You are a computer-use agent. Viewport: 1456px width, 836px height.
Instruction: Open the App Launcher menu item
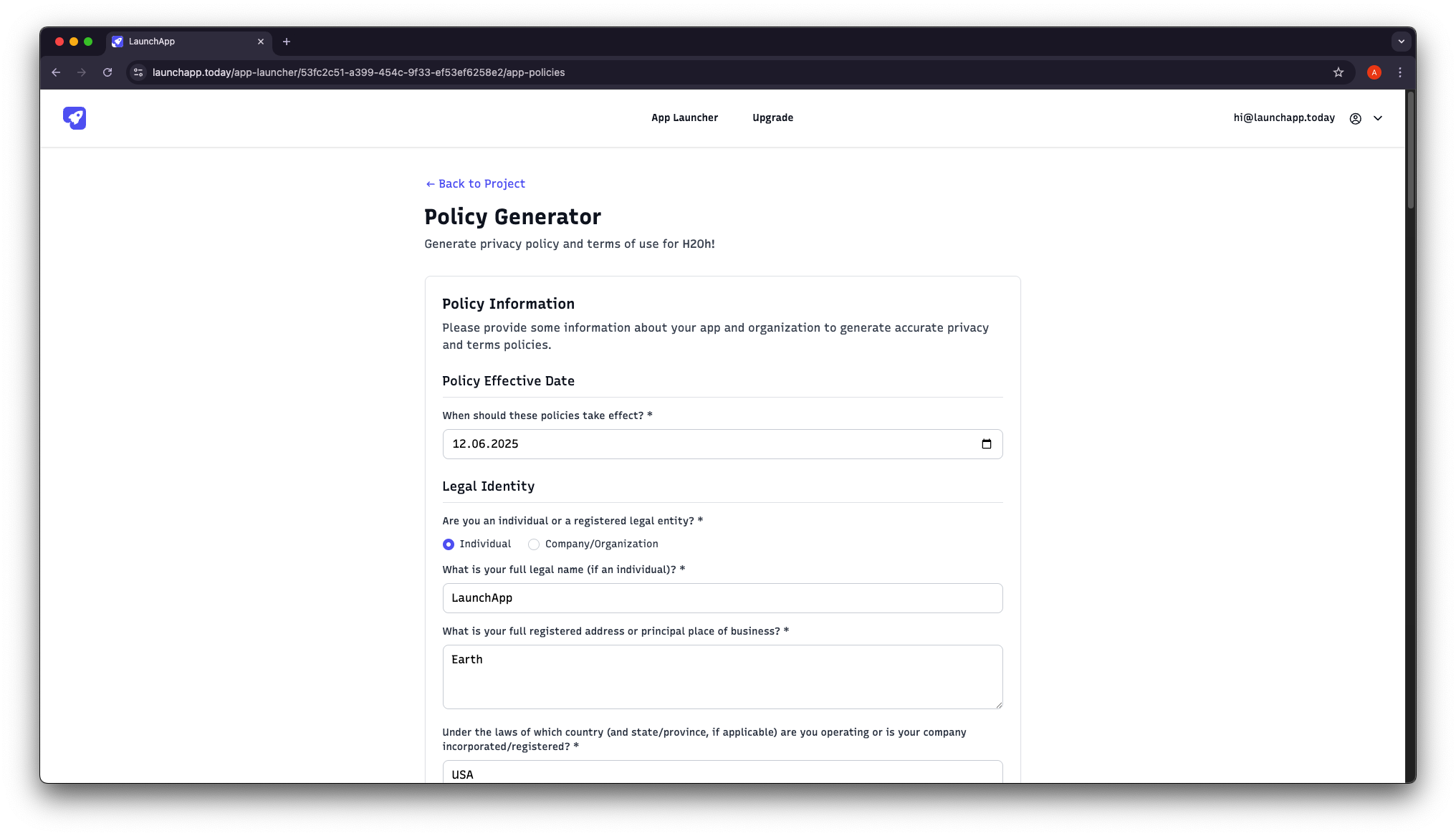coord(684,118)
